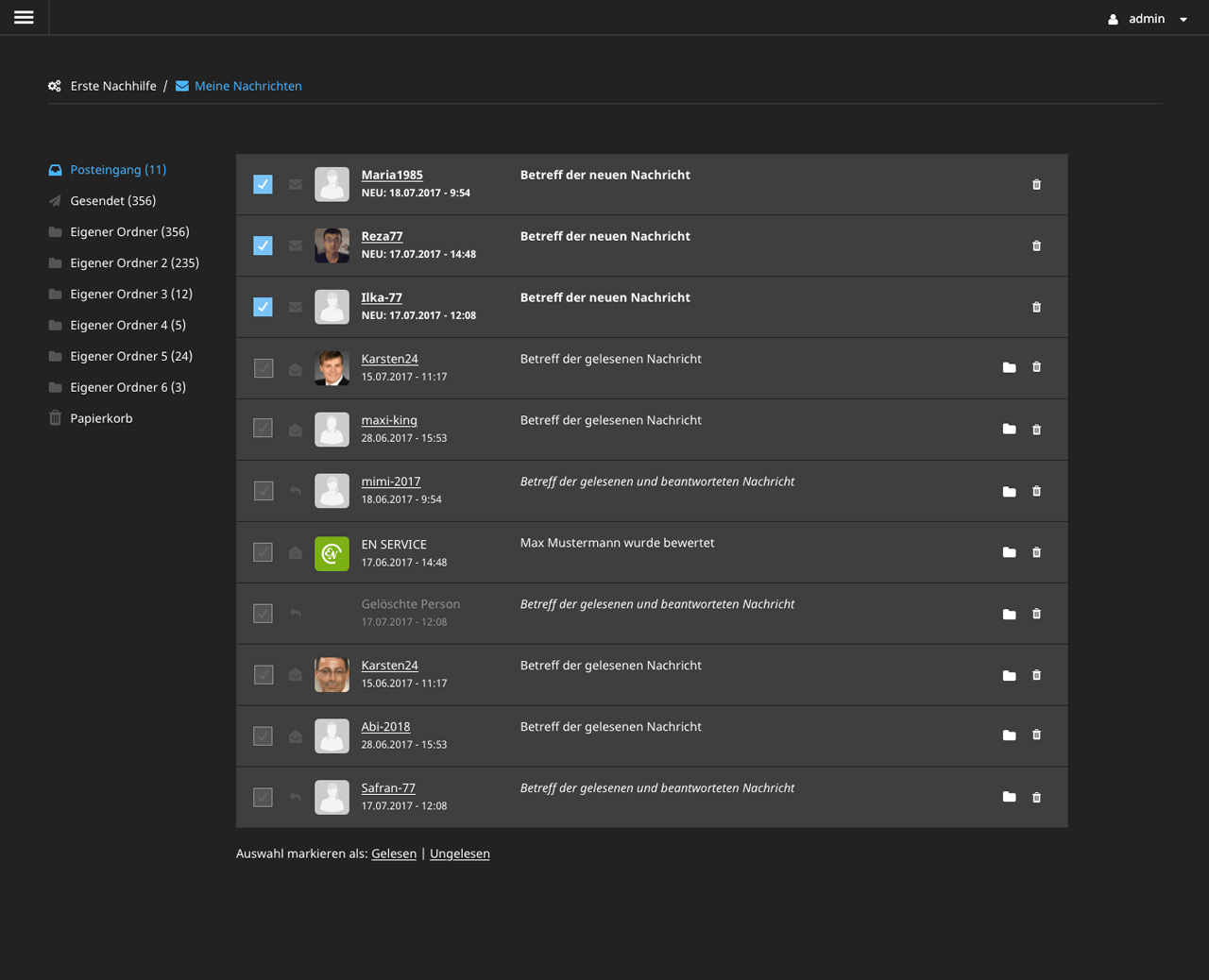Click the green EN SERVICE avatar icon

(332, 553)
